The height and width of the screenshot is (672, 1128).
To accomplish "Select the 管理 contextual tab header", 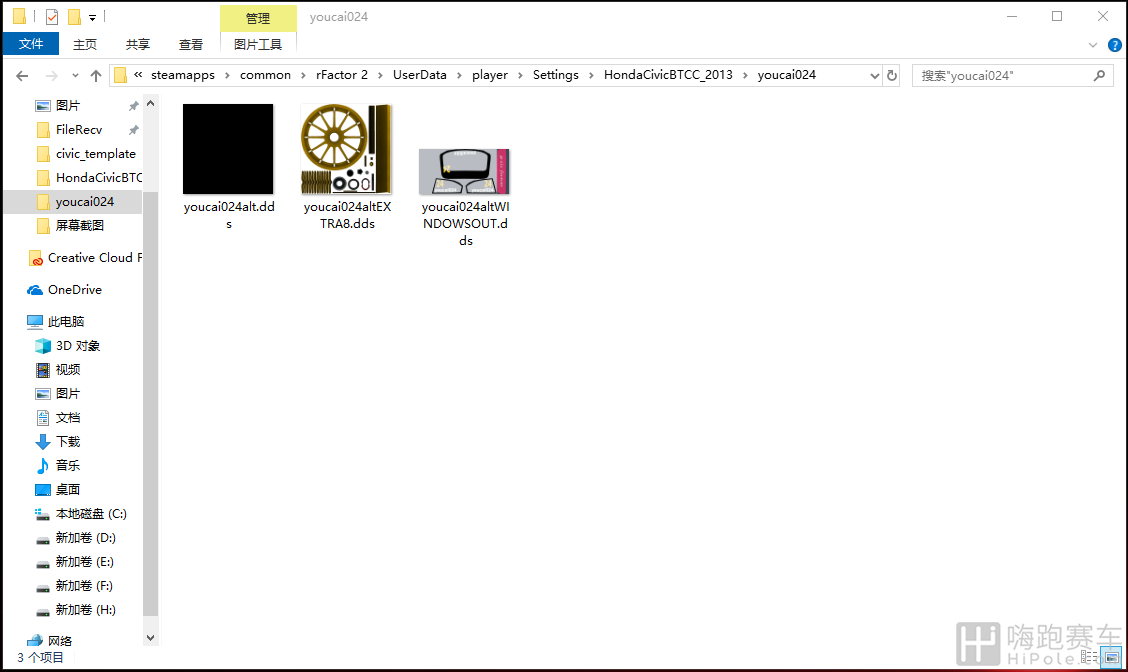I will point(258,18).
